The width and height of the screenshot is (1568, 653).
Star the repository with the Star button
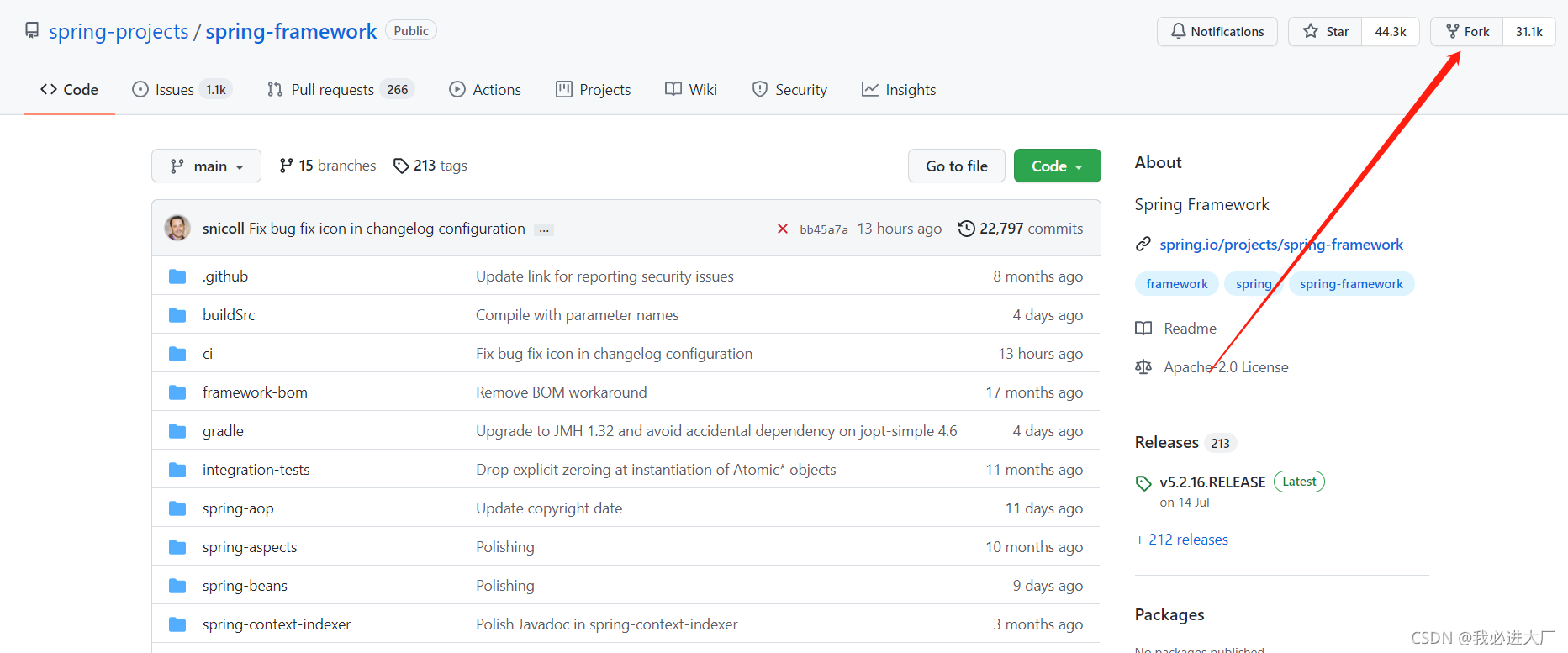pyautogui.click(x=1325, y=31)
